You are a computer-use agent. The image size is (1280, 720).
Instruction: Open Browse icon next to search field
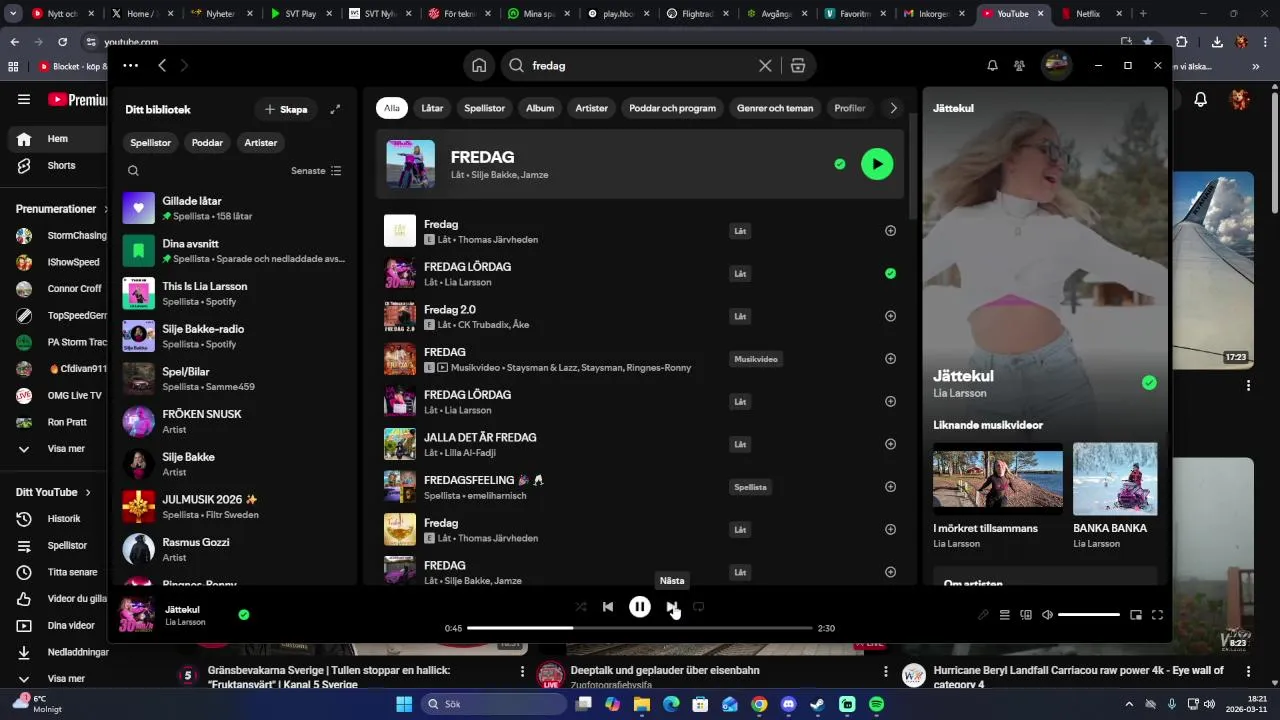coord(797,65)
